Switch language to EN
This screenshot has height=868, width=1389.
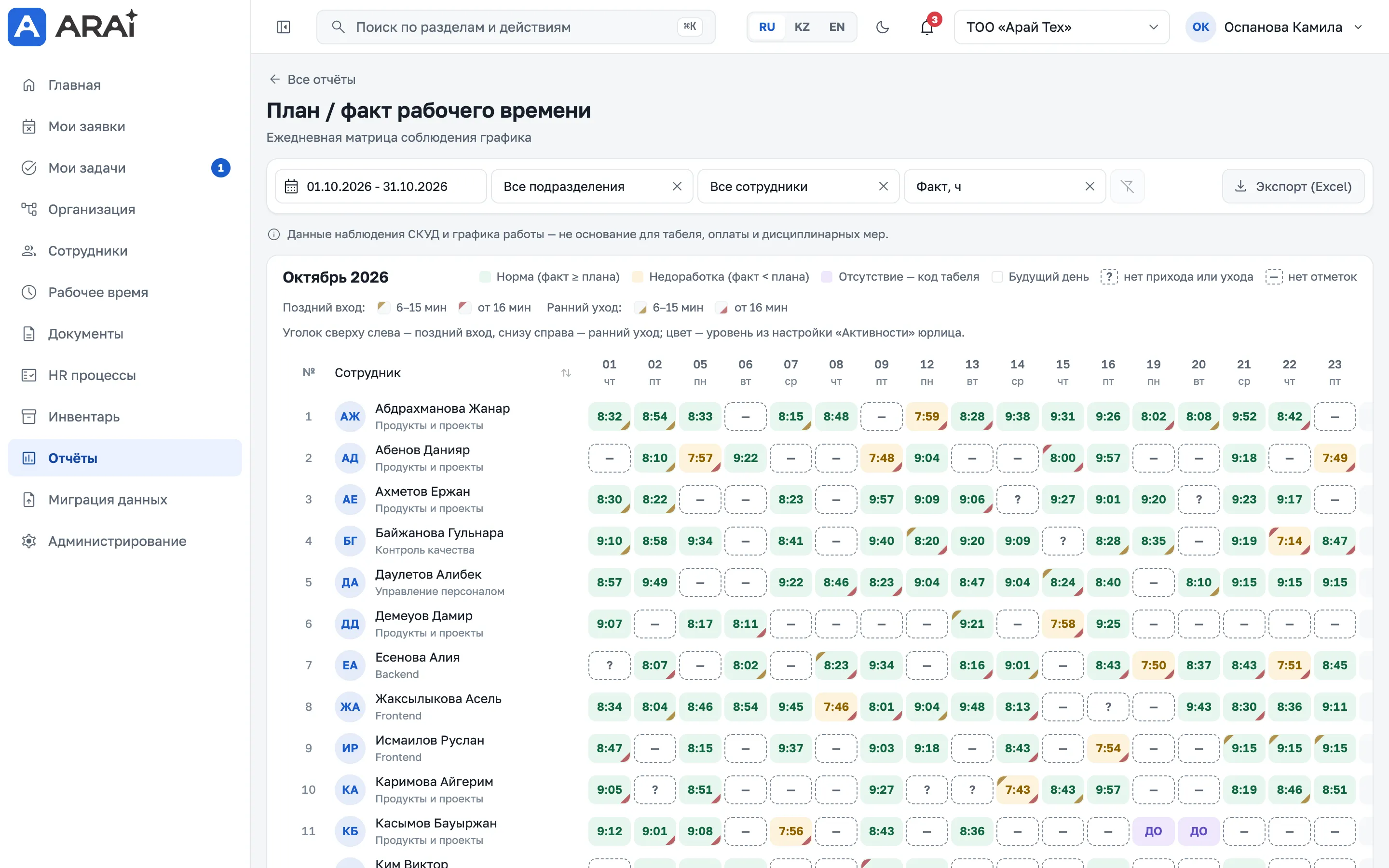[x=837, y=27]
